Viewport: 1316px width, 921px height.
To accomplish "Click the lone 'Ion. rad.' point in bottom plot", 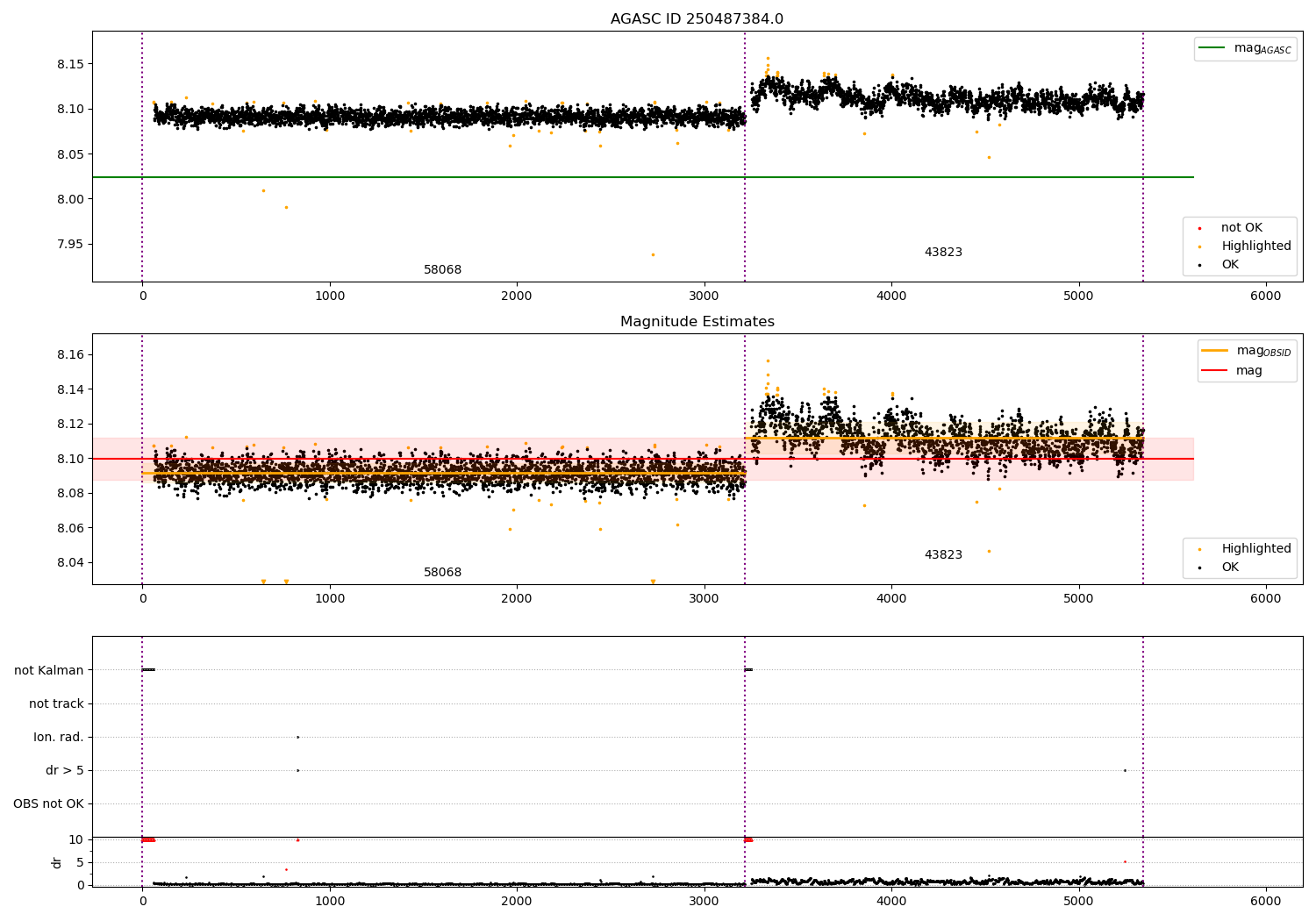I will [x=297, y=737].
